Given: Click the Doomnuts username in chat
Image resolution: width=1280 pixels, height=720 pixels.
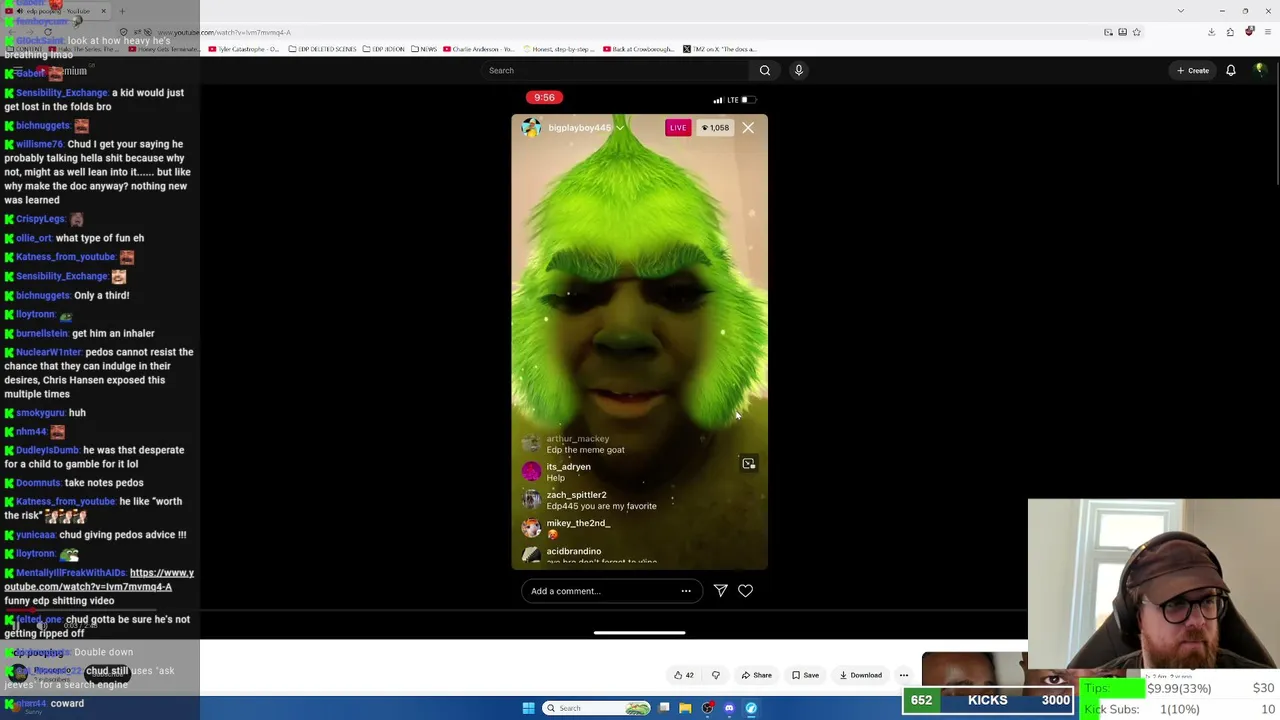Looking at the screenshot, I should tap(38, 483).
